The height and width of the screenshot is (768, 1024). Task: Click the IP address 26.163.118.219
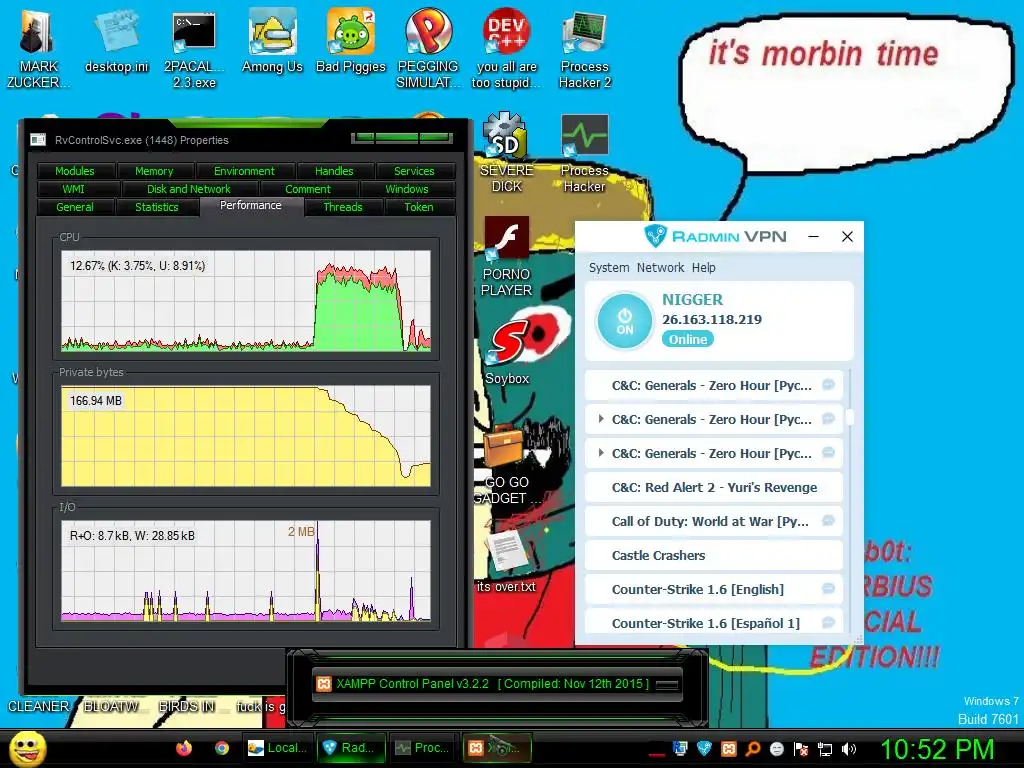click(712, 319)
